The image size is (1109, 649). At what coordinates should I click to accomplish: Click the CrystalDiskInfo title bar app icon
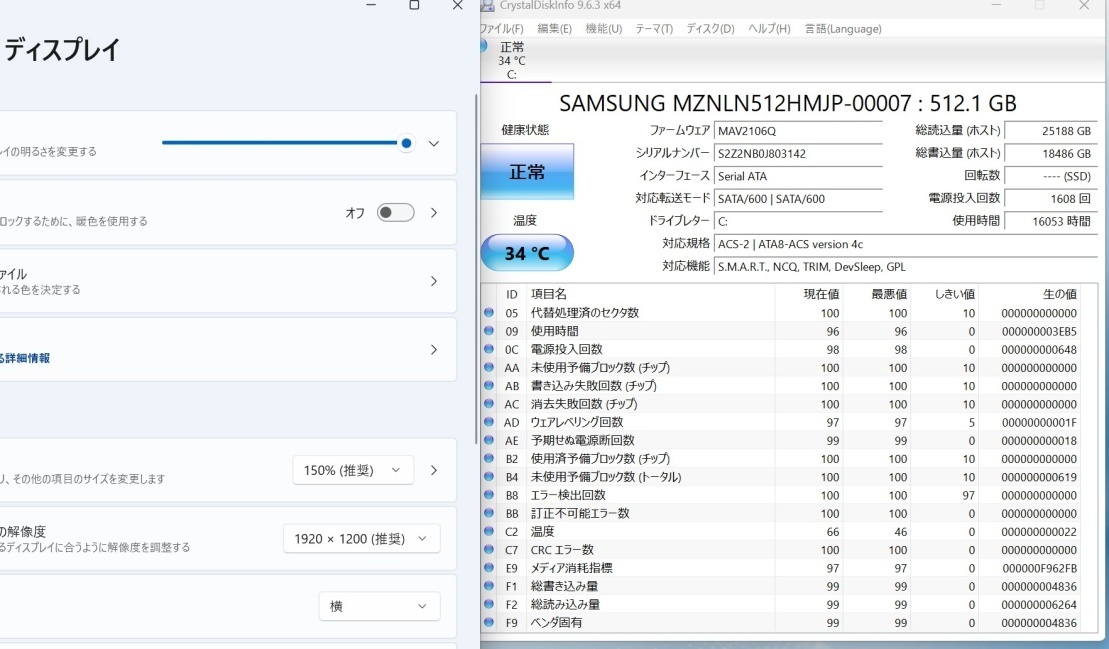click(487, 6)
